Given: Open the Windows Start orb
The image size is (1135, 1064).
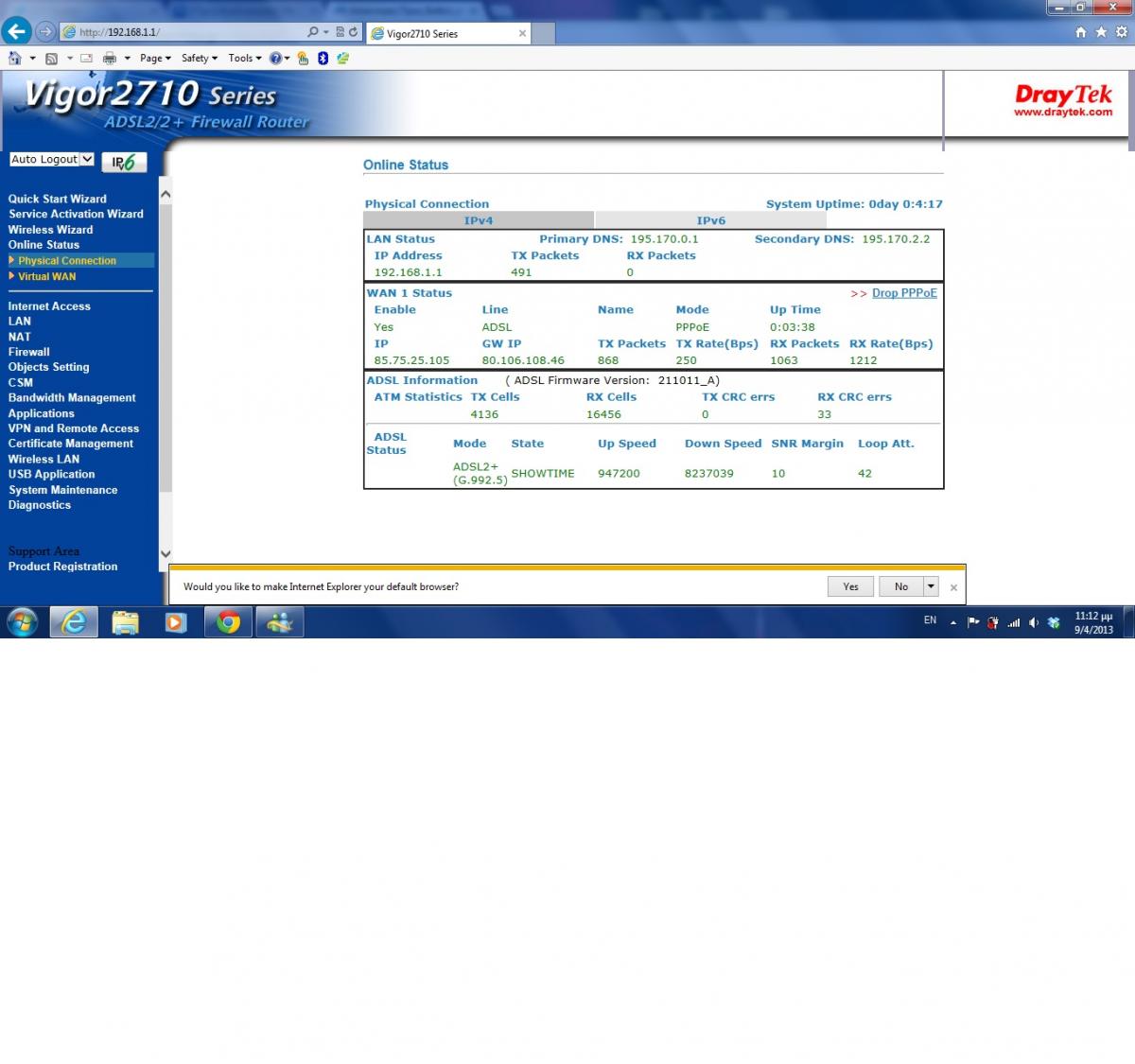Looking at the screenshot, I should (x=23, y=622).
